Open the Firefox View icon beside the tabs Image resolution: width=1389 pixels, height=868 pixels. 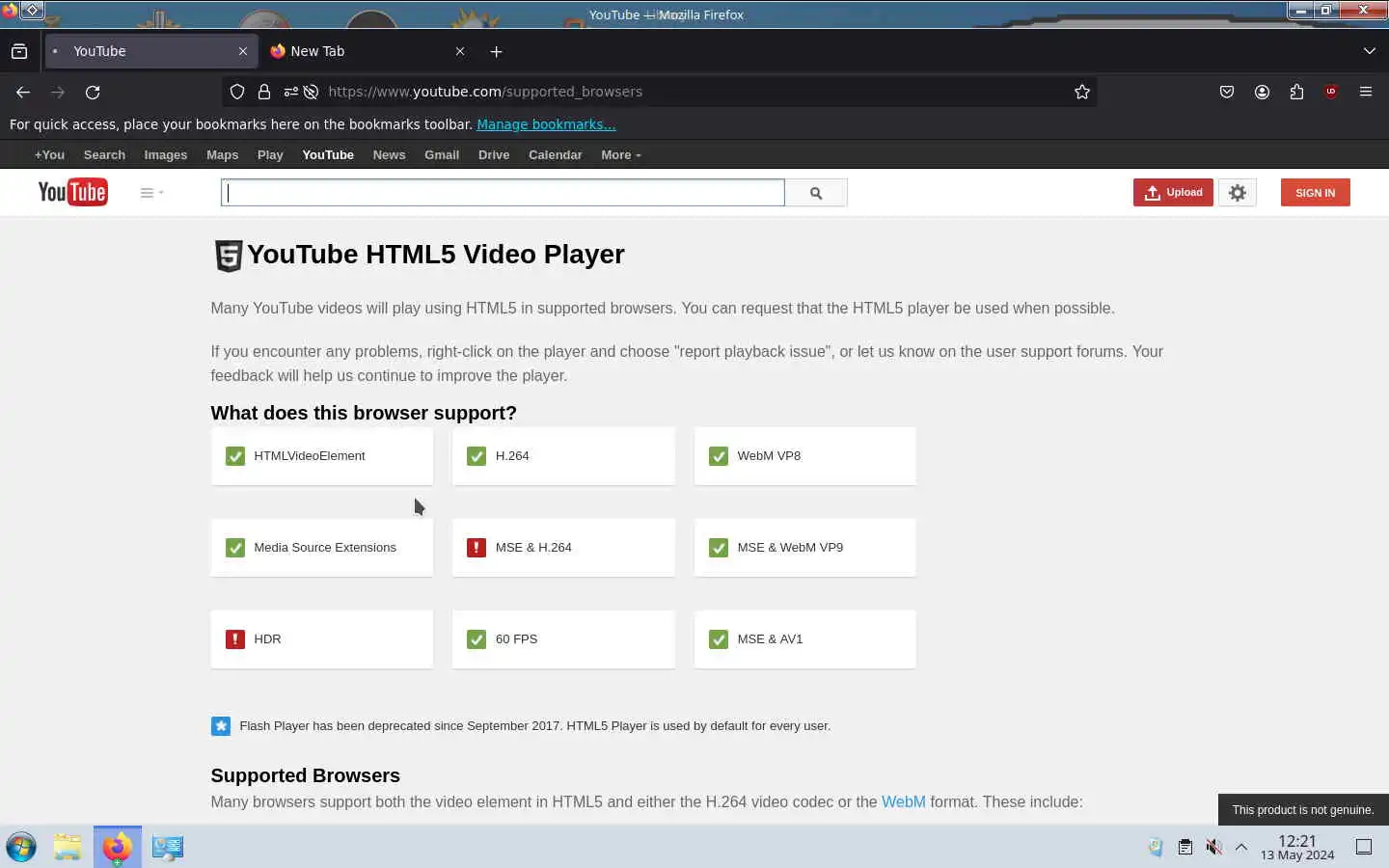tap(19, 51)
